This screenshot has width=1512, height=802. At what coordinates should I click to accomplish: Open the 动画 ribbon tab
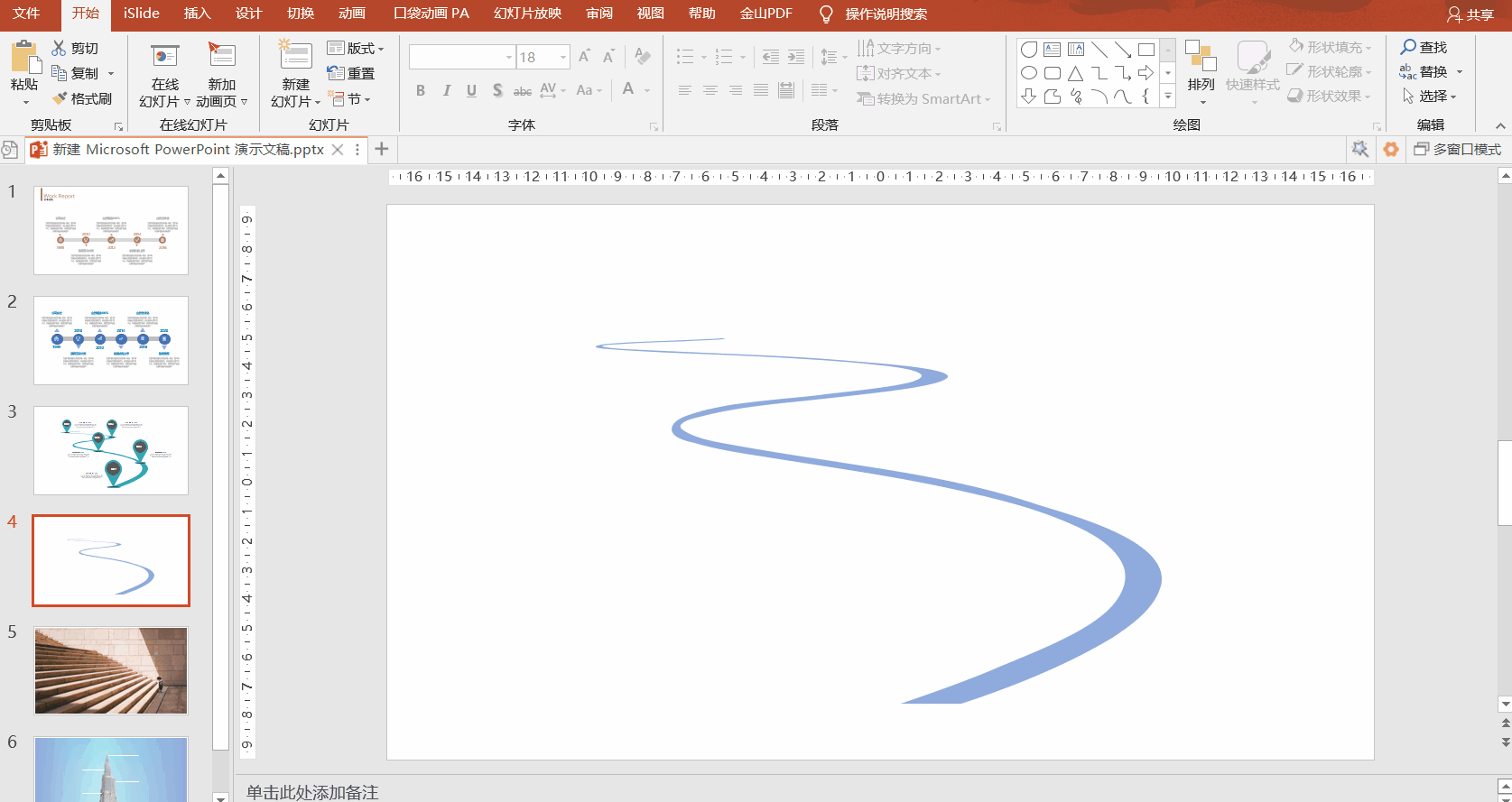352,14
